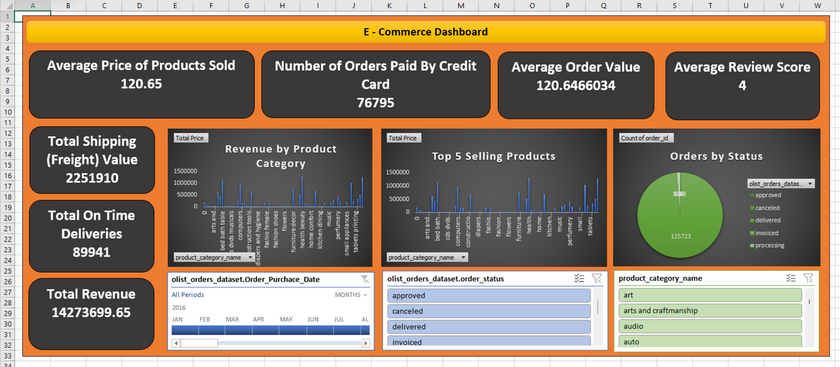Click processing entry in pie chart legend
This screenshot has width=840, height=367.
[x=768, y=245]
